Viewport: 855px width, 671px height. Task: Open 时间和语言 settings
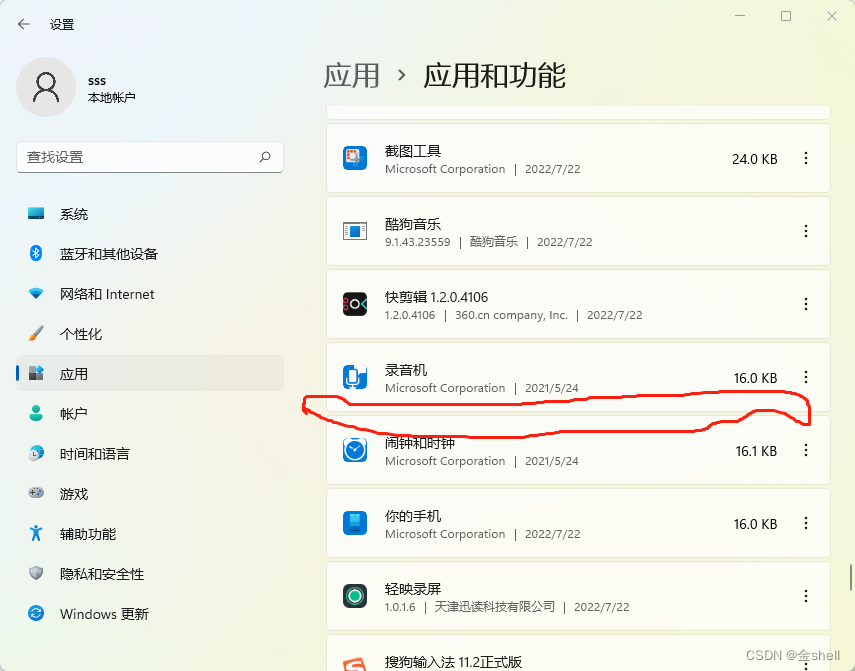click(150, 454)
